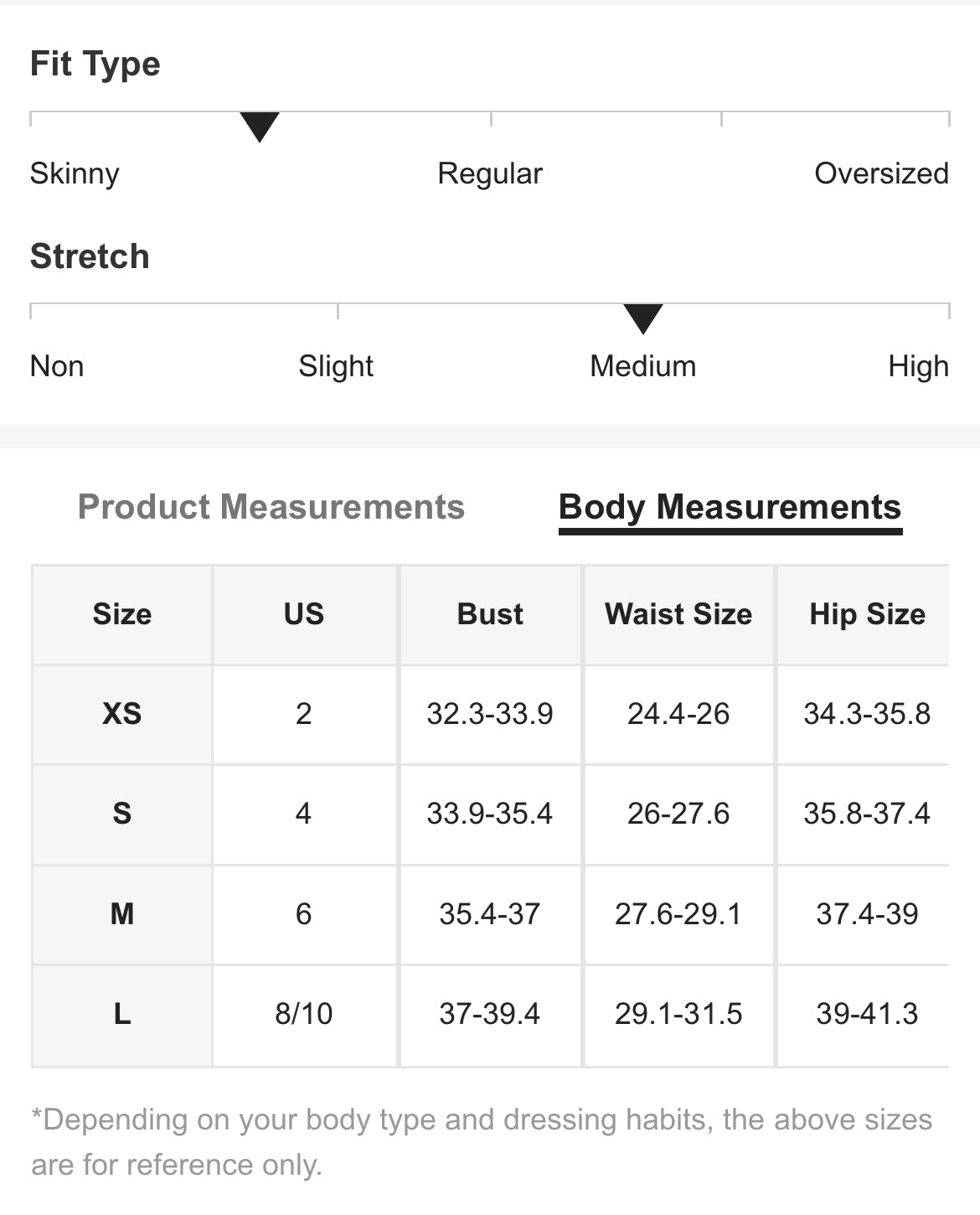The image size is (980, 1215).
Task: Tap the Skinny fit label
Action: (75, 173)
